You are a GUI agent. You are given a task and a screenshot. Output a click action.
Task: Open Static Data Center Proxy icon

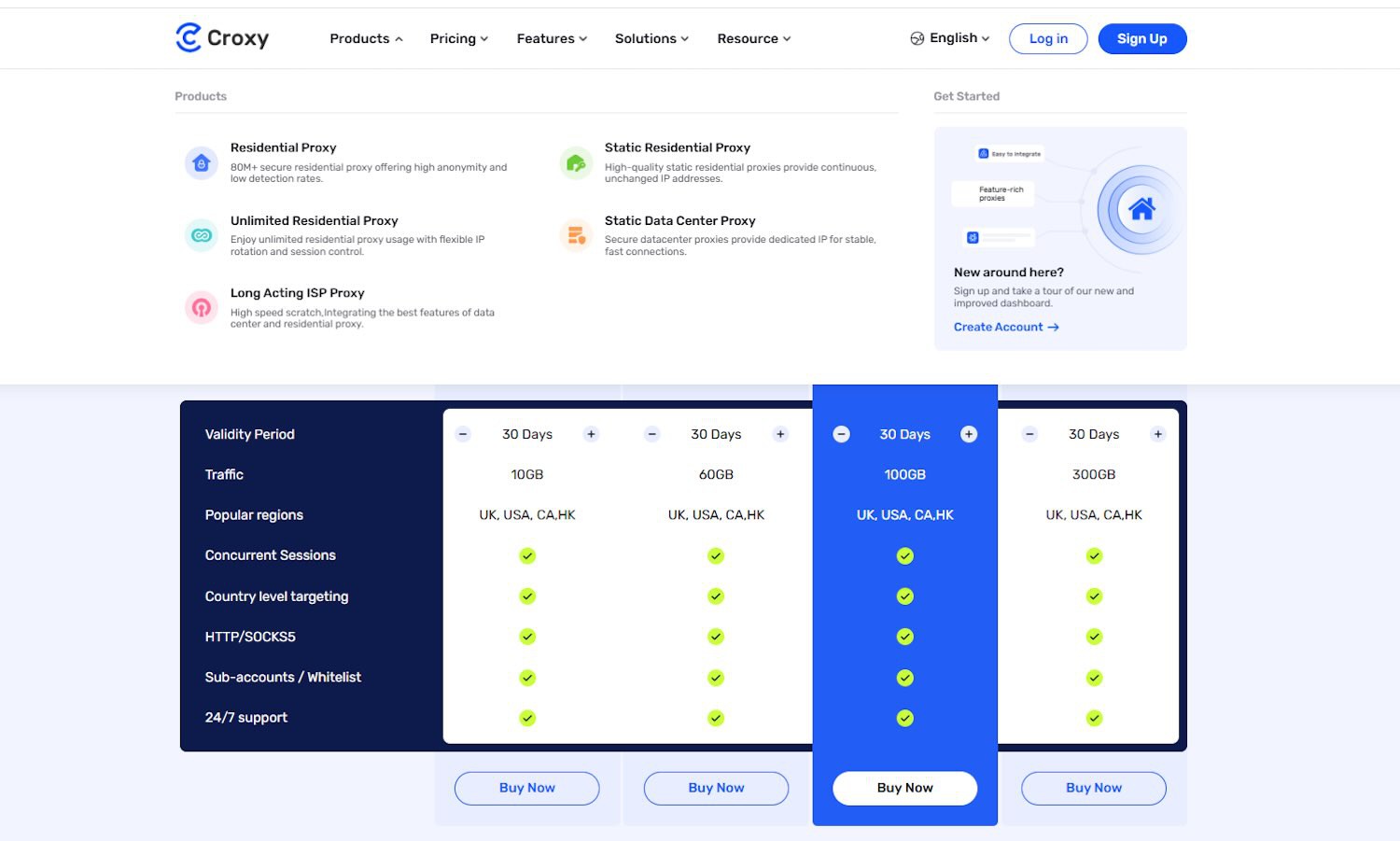click(576, 235)
